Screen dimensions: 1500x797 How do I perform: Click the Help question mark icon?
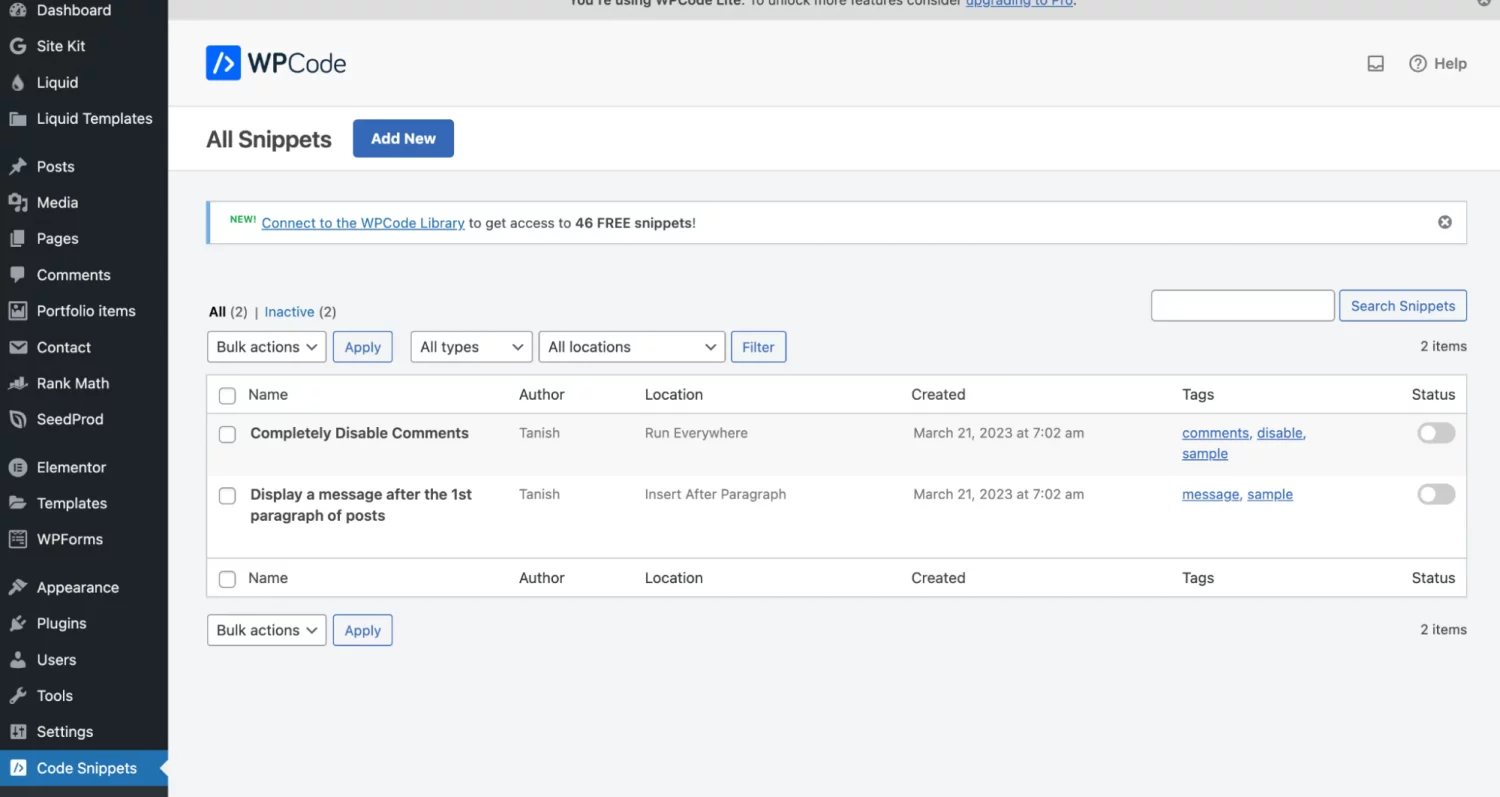[1417, 63]
